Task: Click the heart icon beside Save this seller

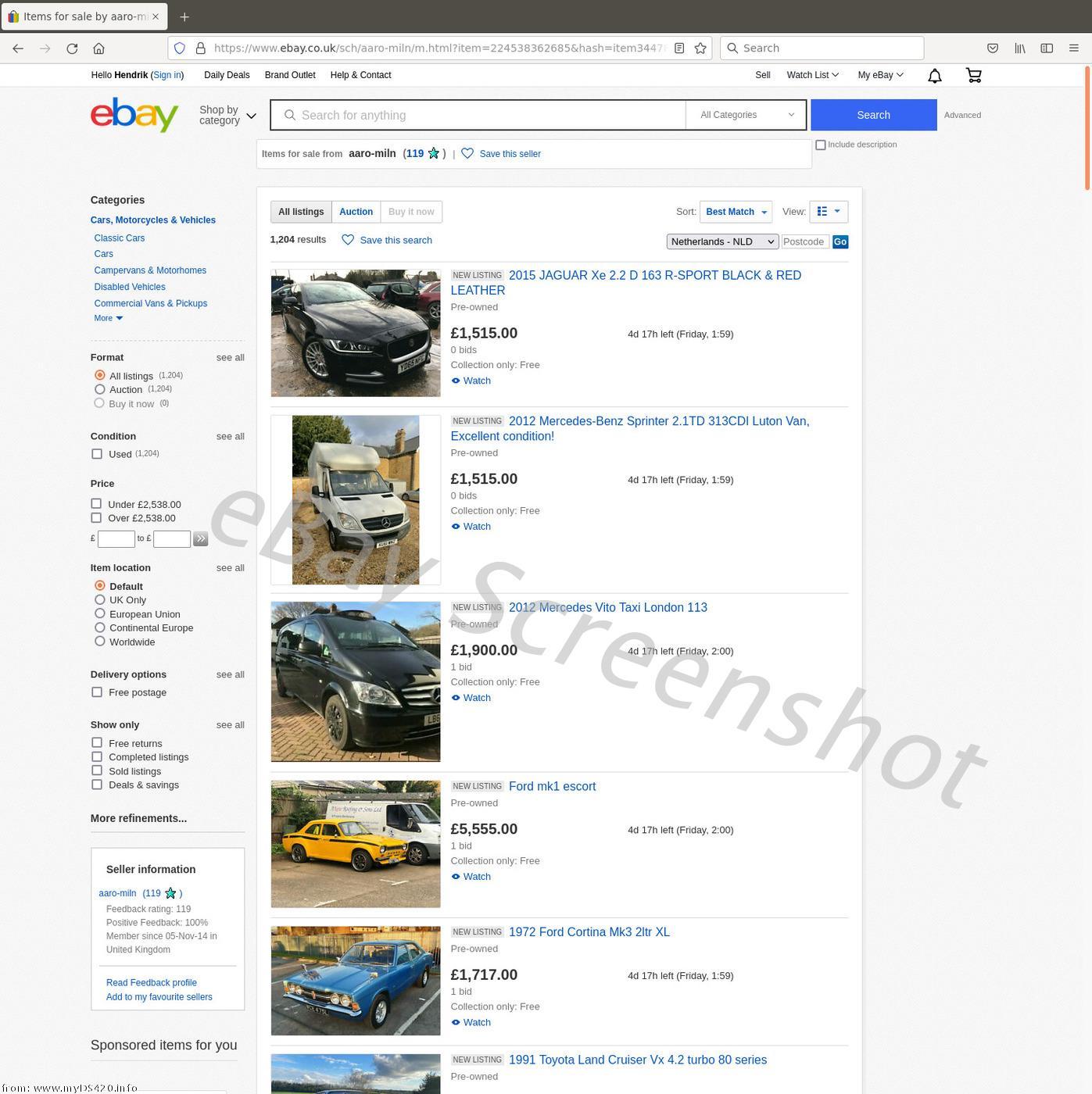Action: (x=467, y=154)
